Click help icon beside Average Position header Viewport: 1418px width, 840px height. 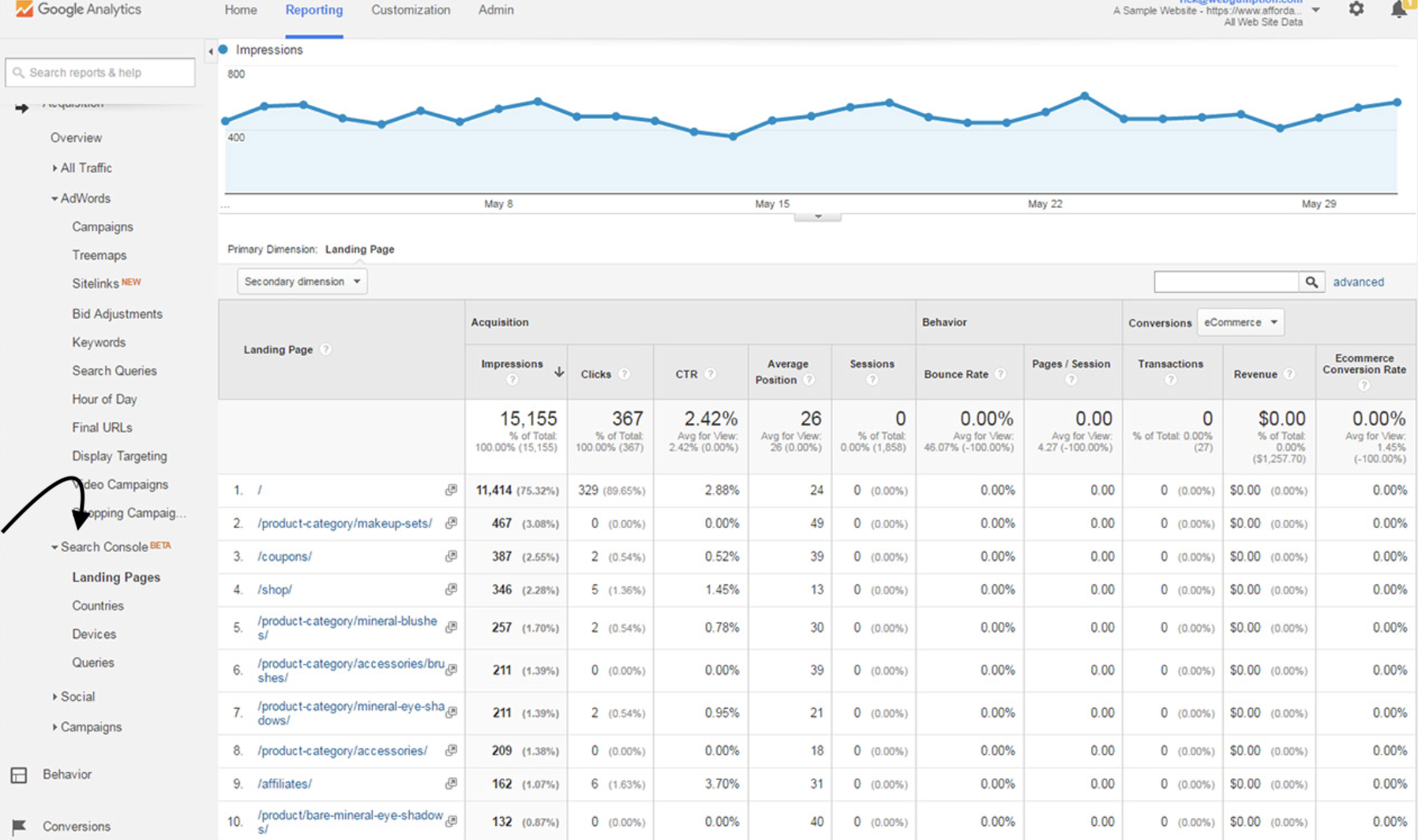click(808, 380)
